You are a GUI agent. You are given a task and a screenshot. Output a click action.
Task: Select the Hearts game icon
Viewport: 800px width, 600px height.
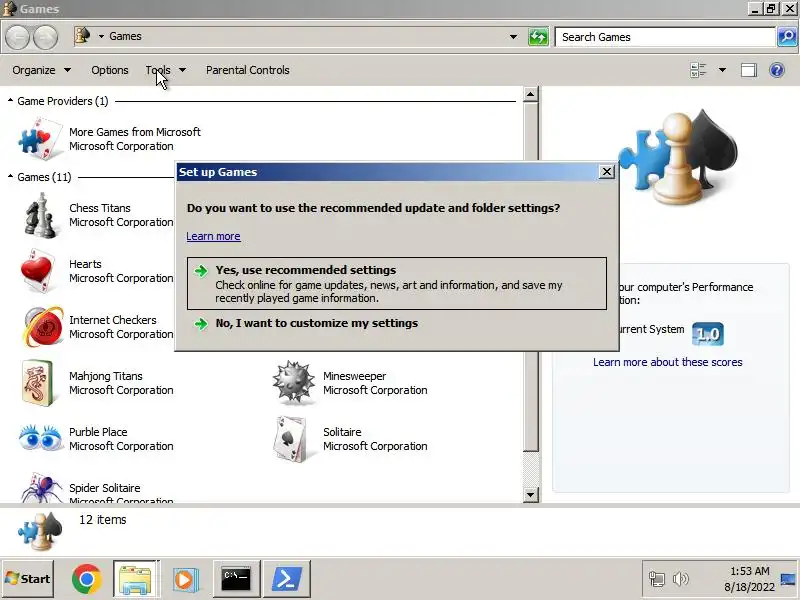(38, 270)
